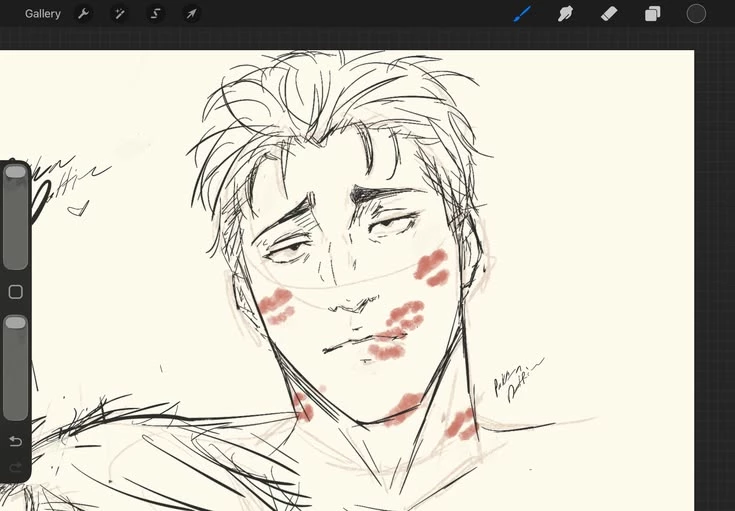Open the active color circle

696,14
